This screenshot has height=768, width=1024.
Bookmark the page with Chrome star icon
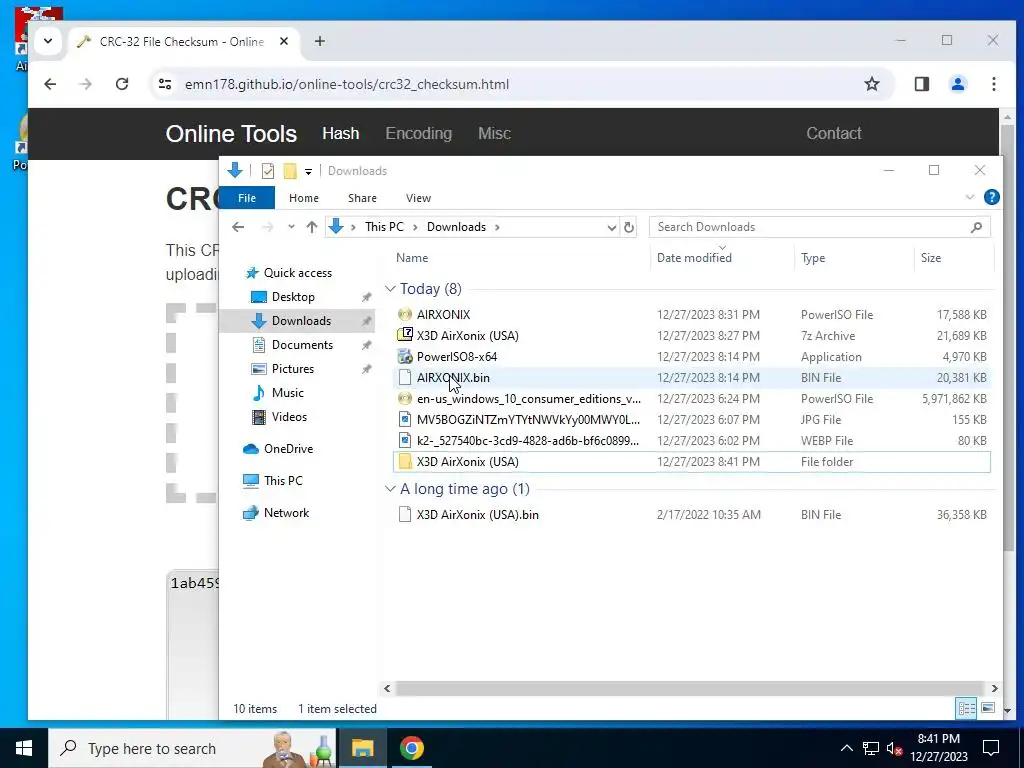tap(872, 84)
